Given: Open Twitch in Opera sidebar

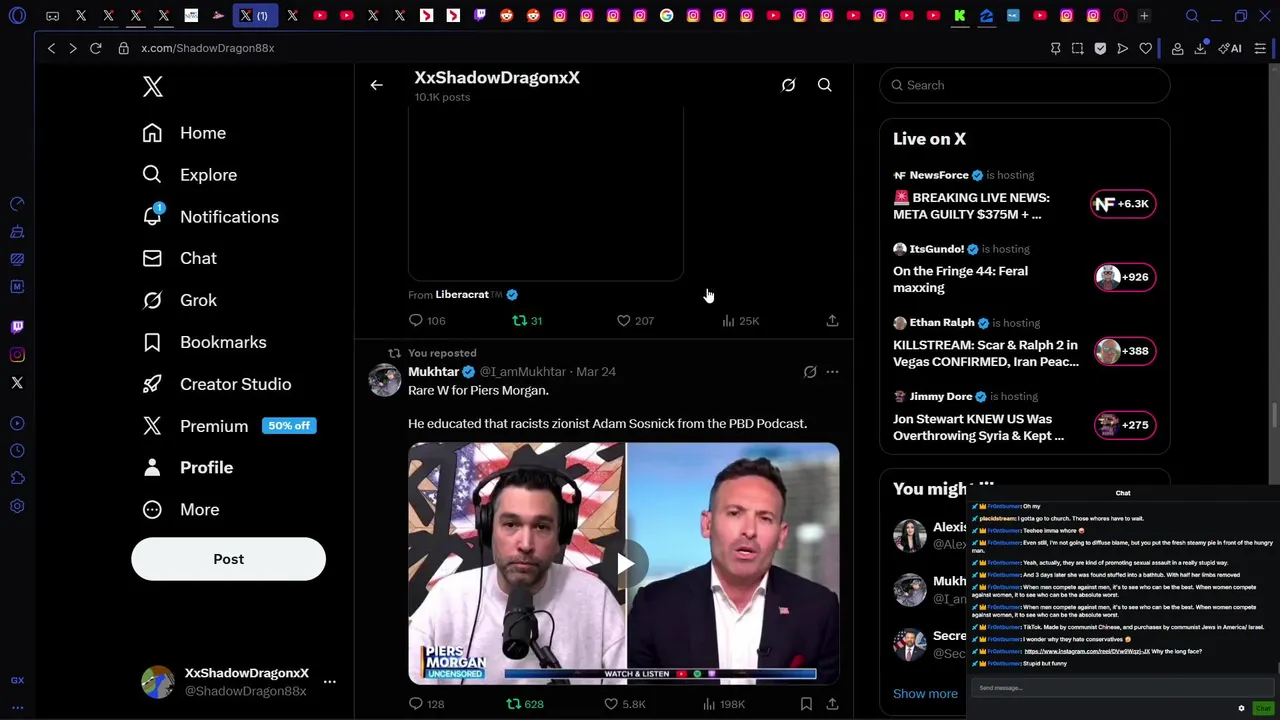Looking at the screenshot, I should tap(17, 327).
